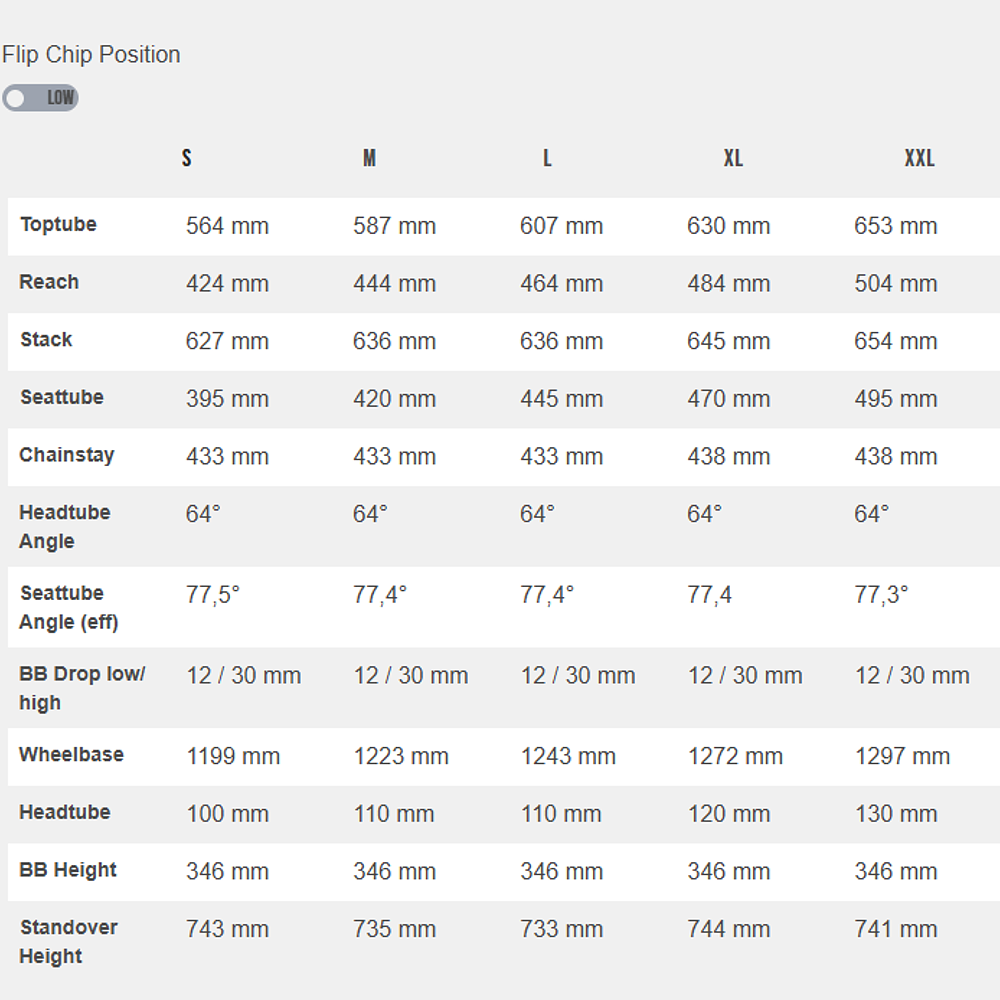The image size is (1000, 1000).
Task: Click the Standover Height row label
Action: tap(68, 942)
